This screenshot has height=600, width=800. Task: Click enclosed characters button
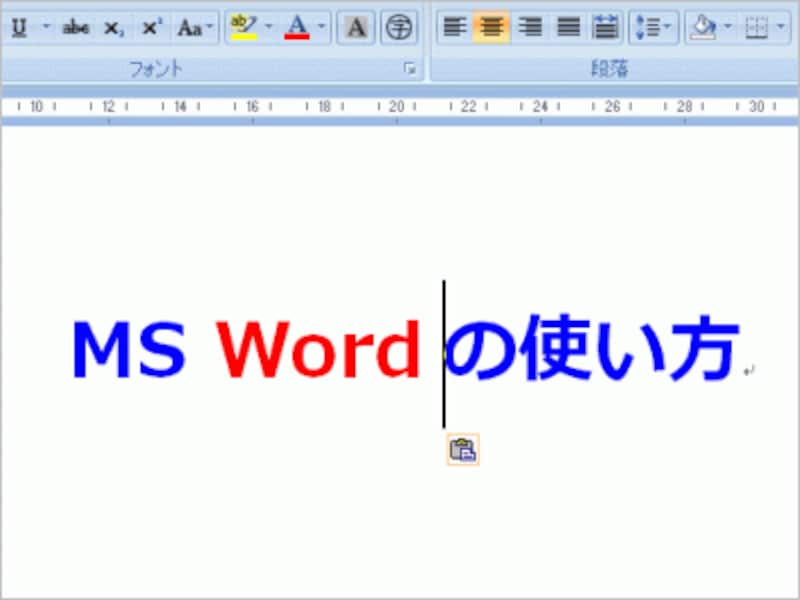398,27
